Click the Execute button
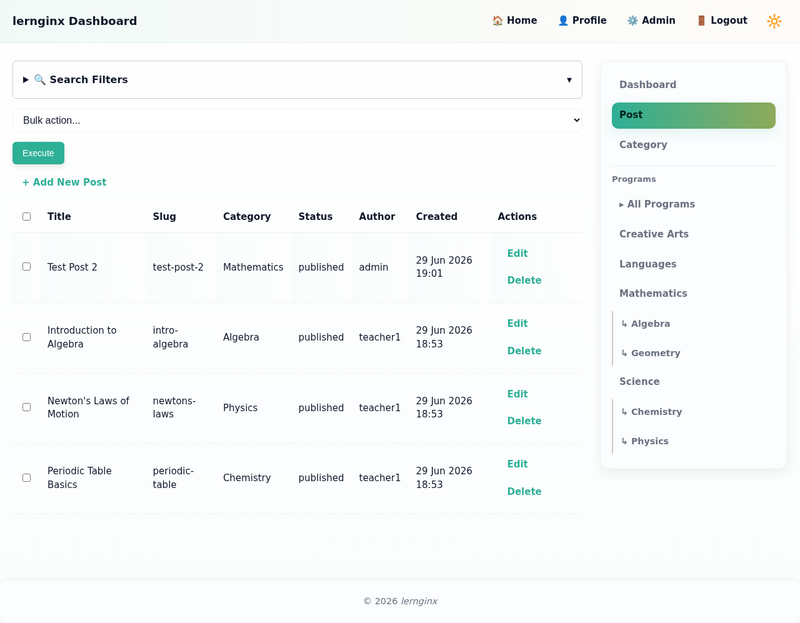The width and height of the screenshot is (800, 623). 38,153
